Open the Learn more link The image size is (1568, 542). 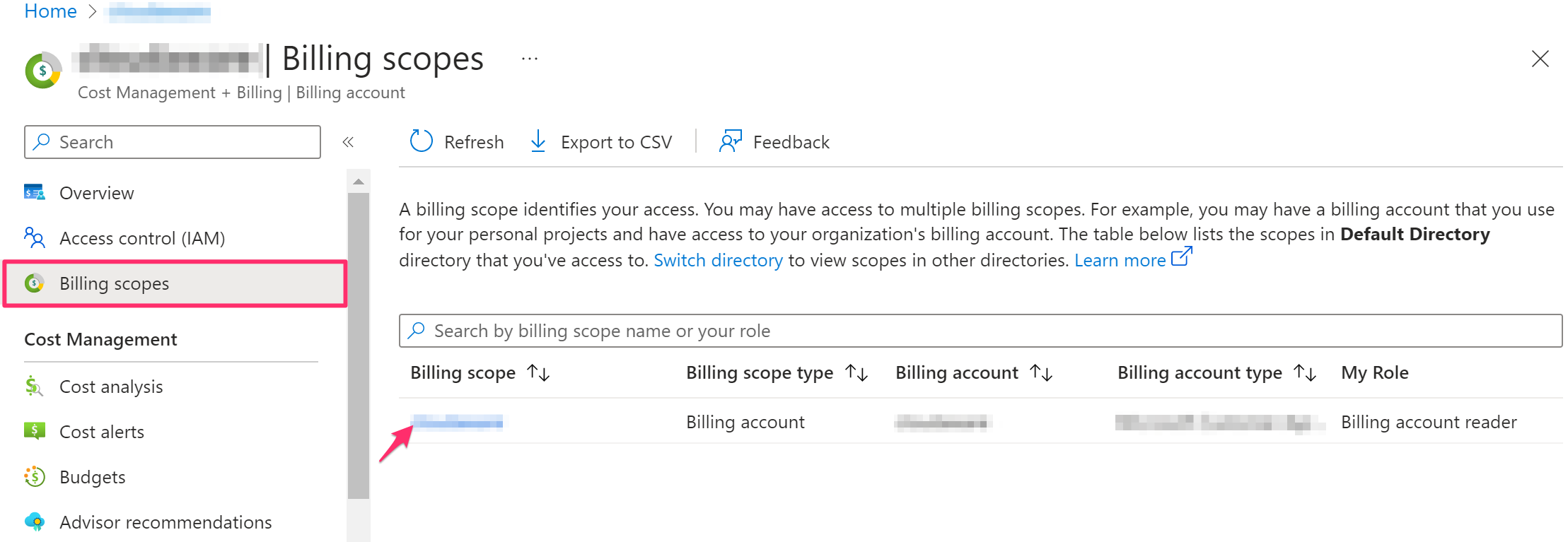tap(1120, 261)
